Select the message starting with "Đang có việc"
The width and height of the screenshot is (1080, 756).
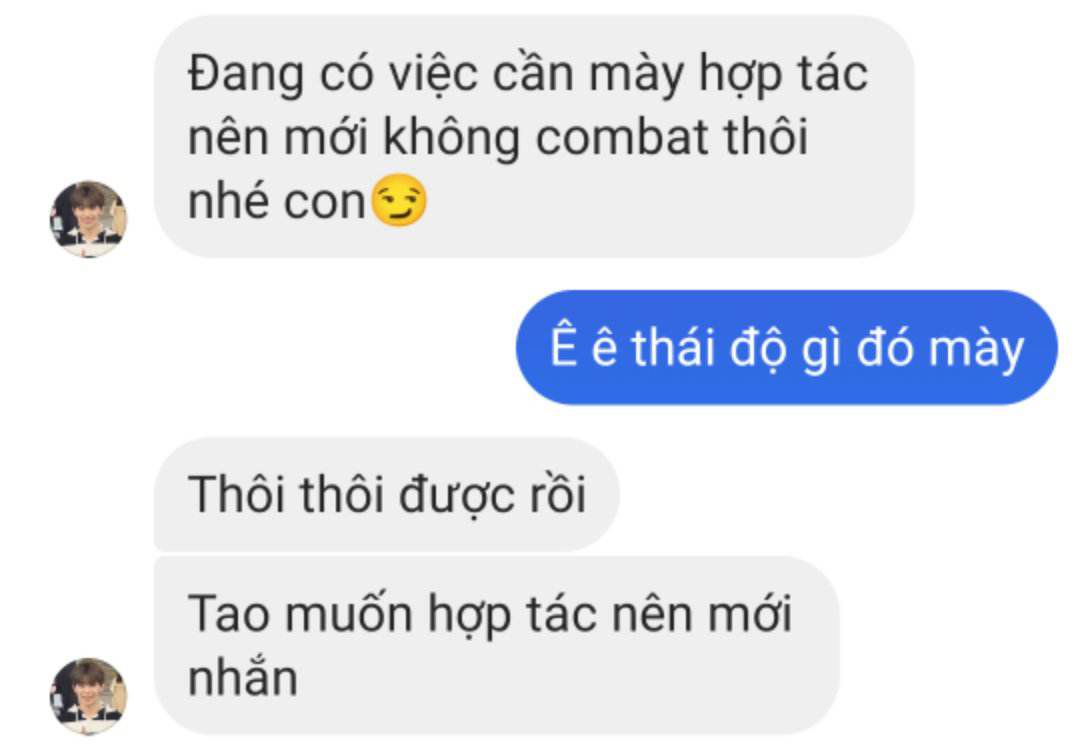(534, 136)
